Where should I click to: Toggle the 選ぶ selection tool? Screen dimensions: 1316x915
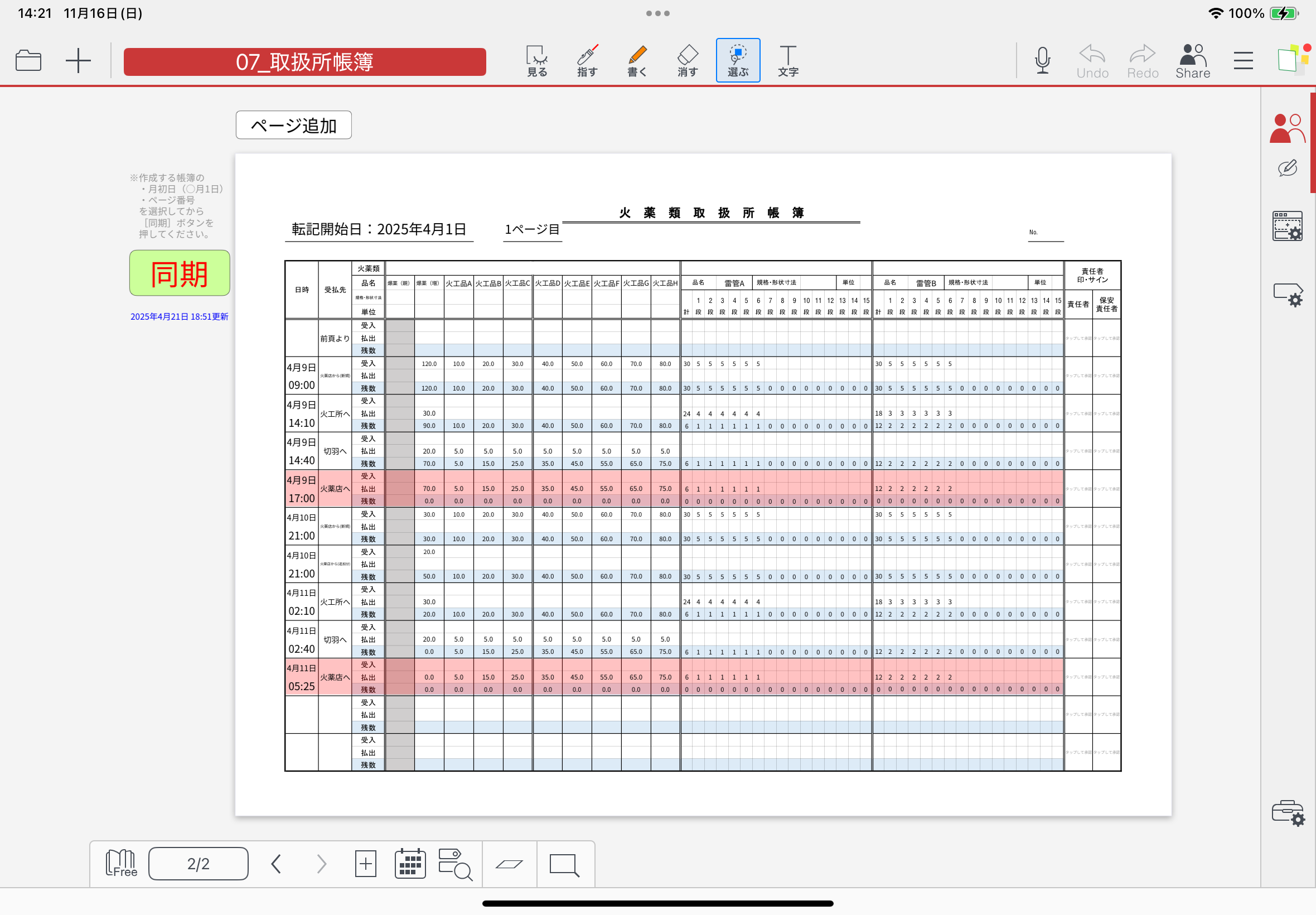[x=737, y=60]
